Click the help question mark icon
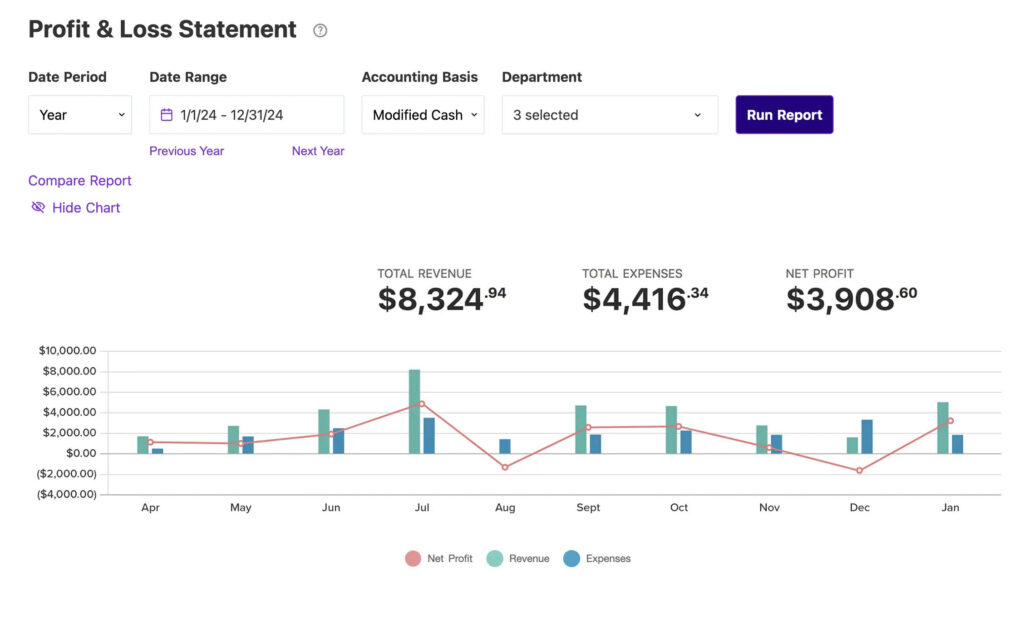Viewport: 1024px width, 629px height. pyautogui.click(x=320, y=31)
